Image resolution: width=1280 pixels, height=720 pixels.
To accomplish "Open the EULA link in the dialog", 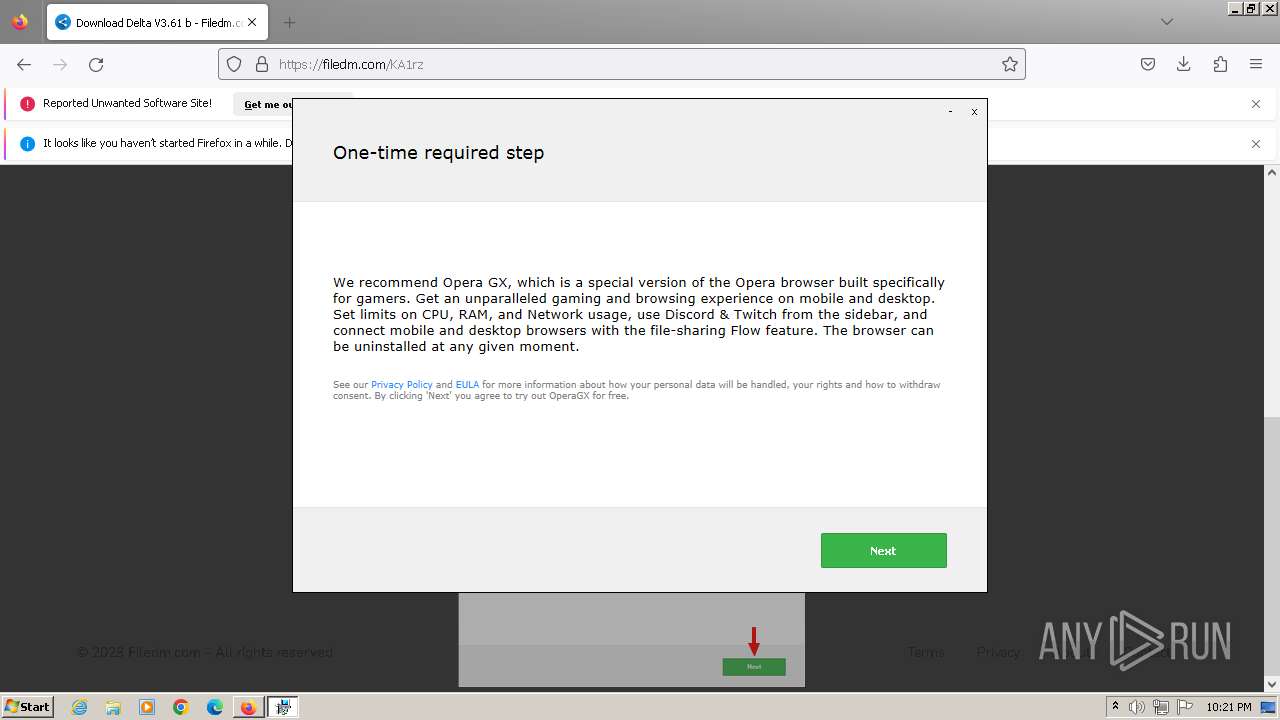I will tap(467, 385).
